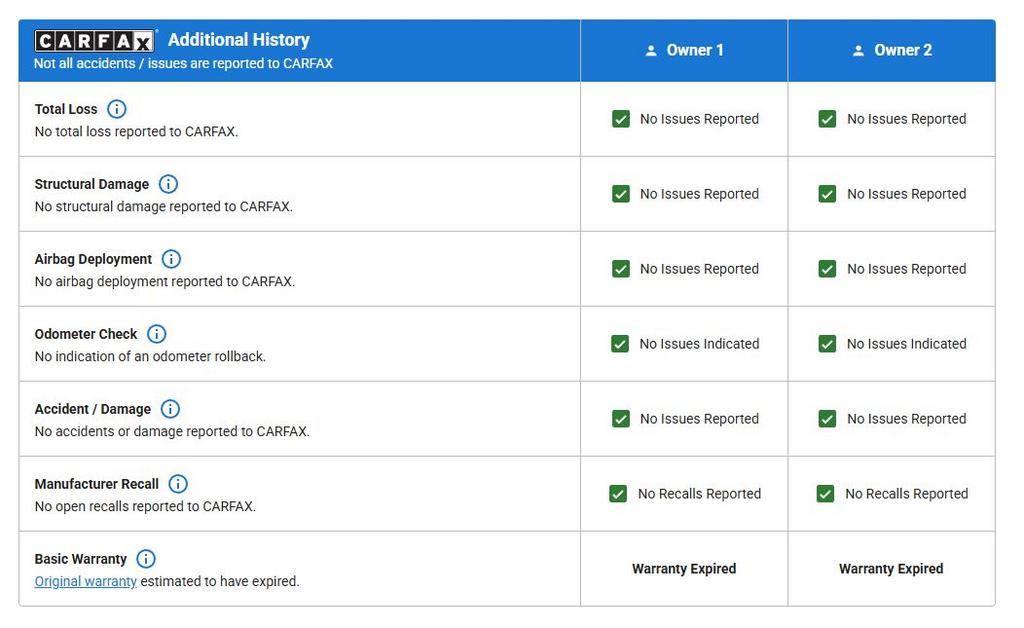The width and height of the screenshot is (1024, 628).
Task: Click Owner 1 Total Loss green checkmark
Action: coord(621,119)
